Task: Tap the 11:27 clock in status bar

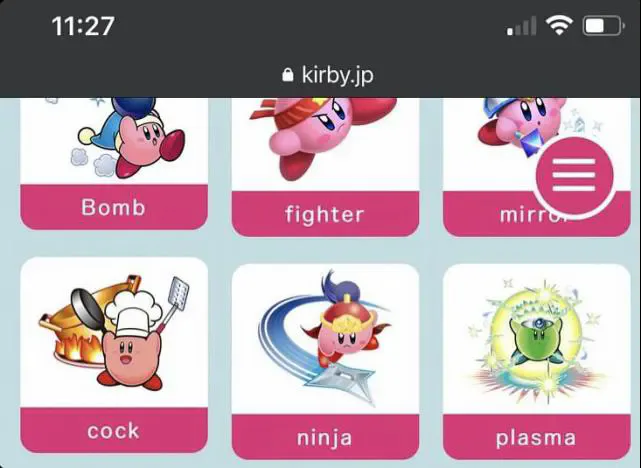Action: click(x=83, y=26)
